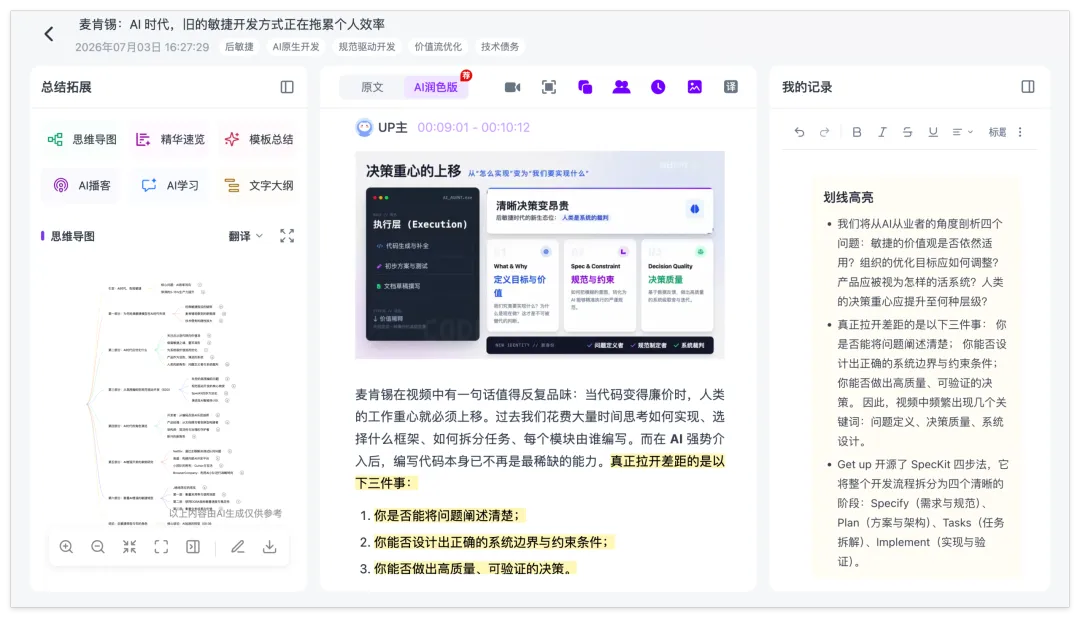Click the 价值流优化 tag

pos(438,47)
